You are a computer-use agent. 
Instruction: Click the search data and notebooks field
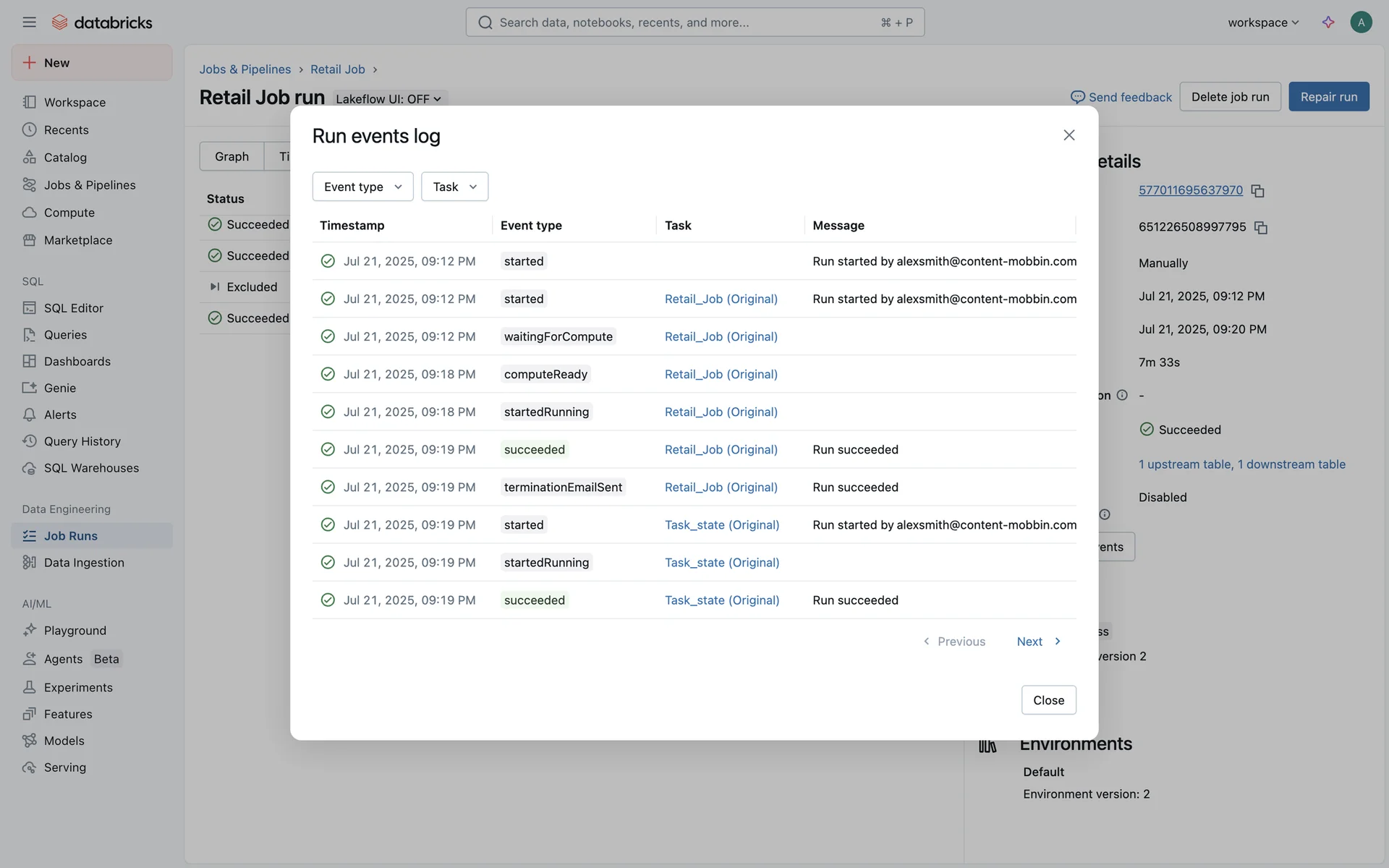pyautogui.click(x=694, y=22)
